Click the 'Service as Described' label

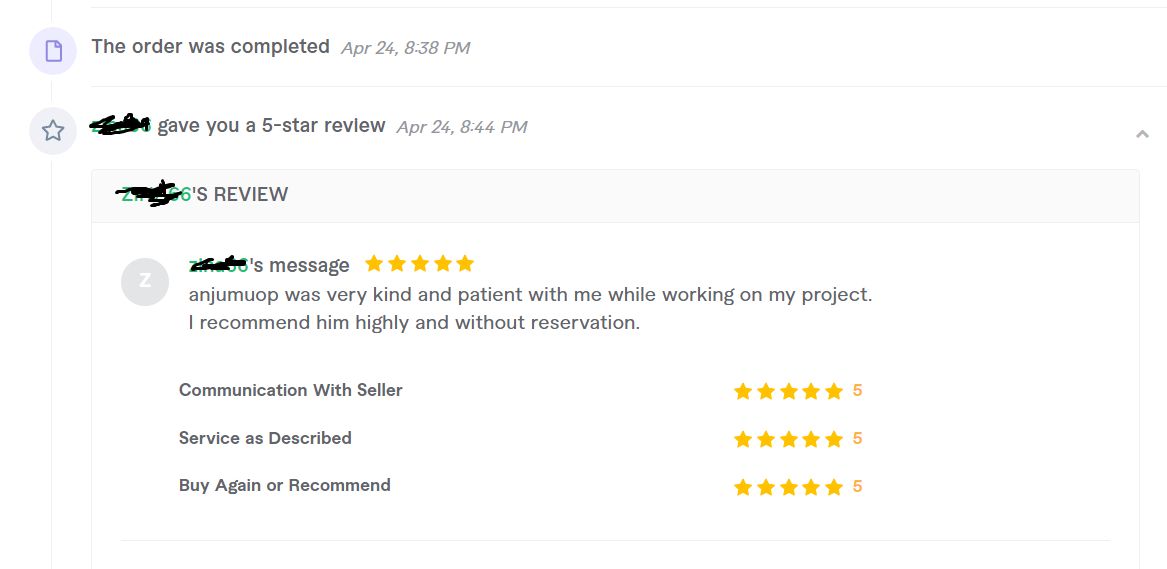click(x=265, y=438)
